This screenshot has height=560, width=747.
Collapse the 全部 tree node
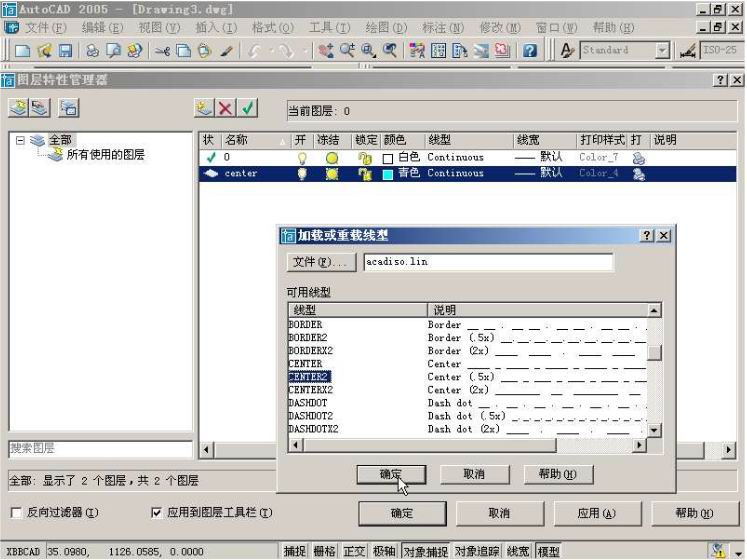pyautogui.click(x=20, y=140)
